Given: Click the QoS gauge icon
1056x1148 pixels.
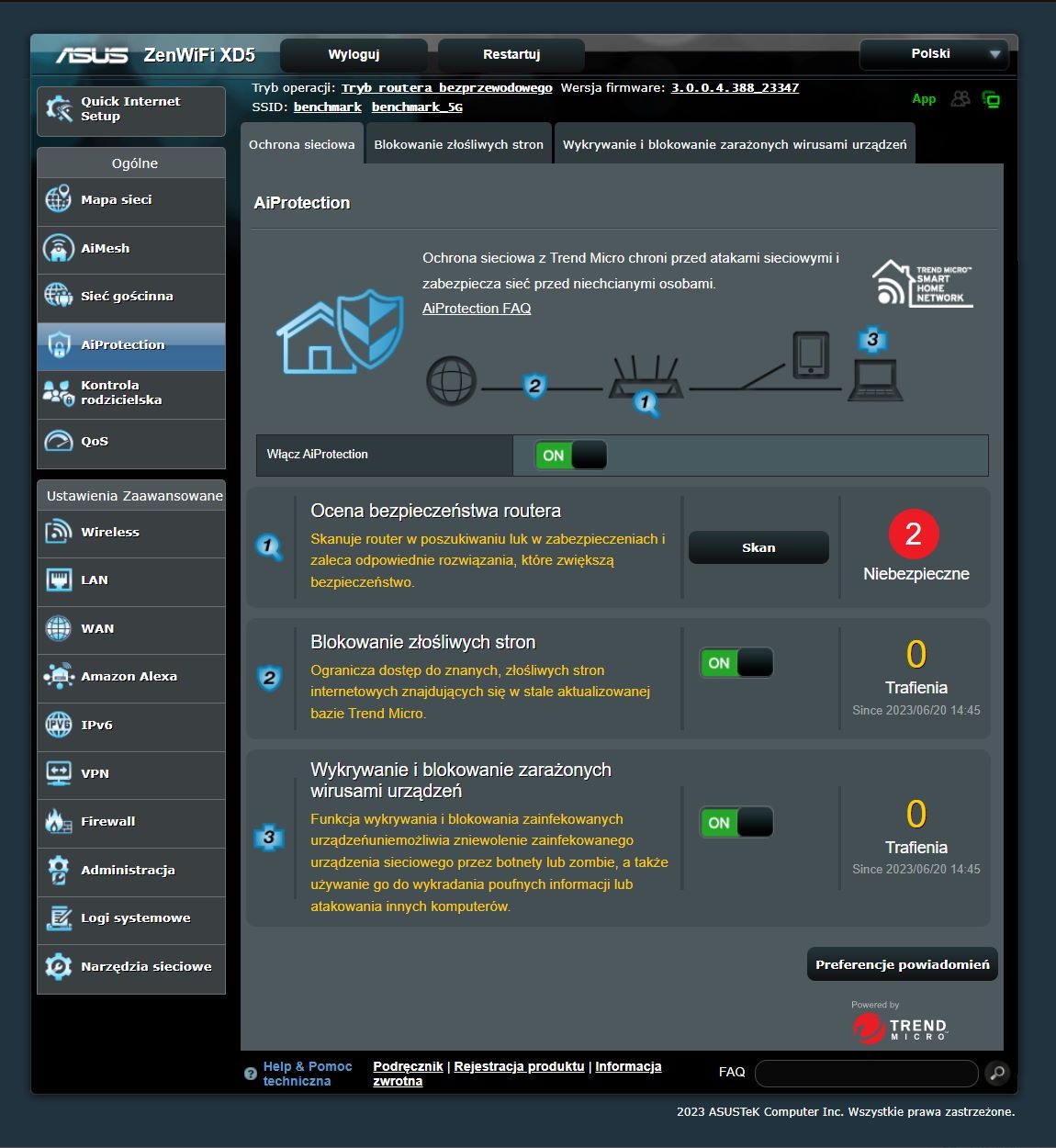Looking at the screenshot, I should click(59, 441).
